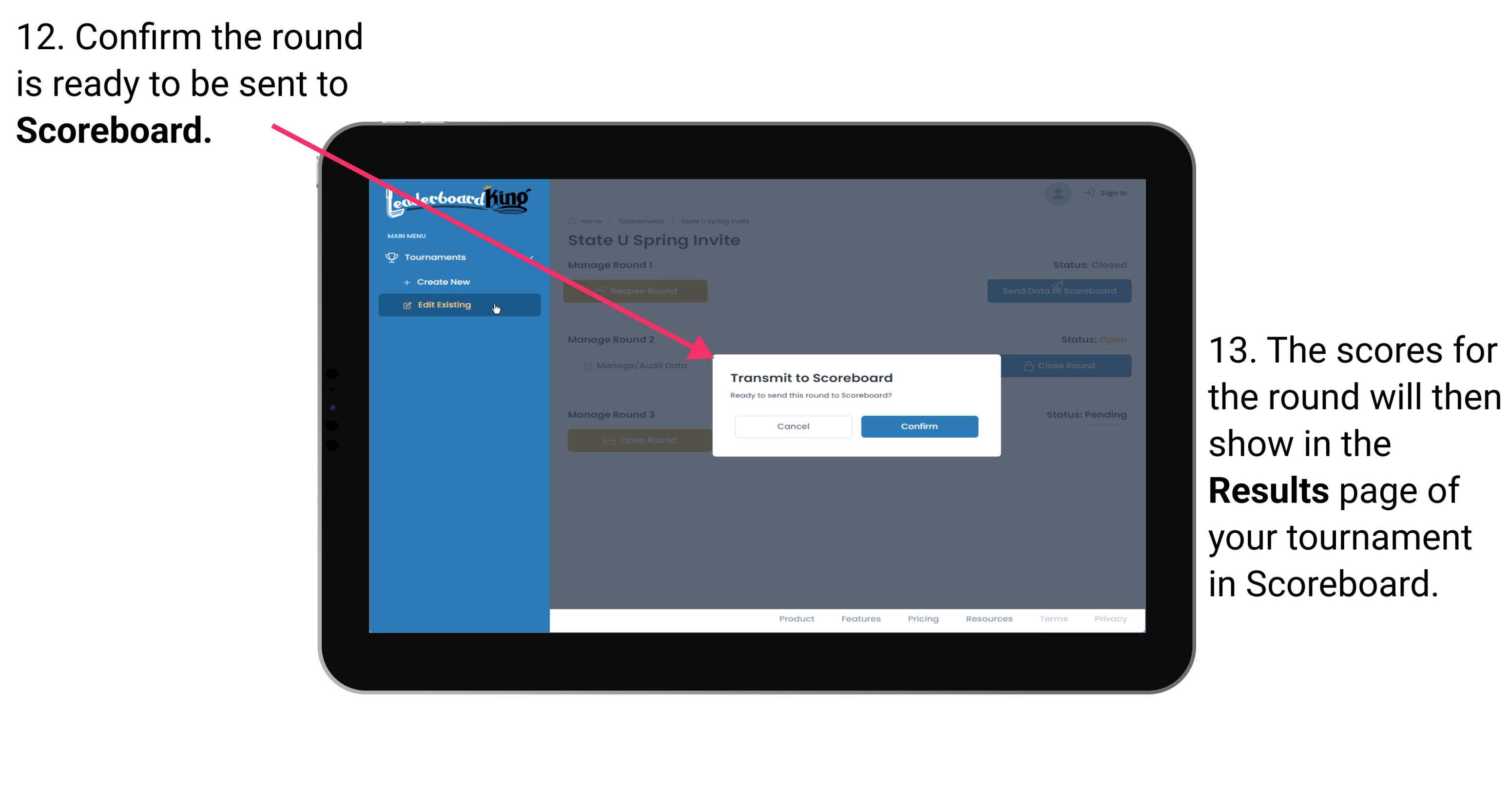Click the Confirm button to transmit
The image size is (1509, 812).
[x=917, y=425]
